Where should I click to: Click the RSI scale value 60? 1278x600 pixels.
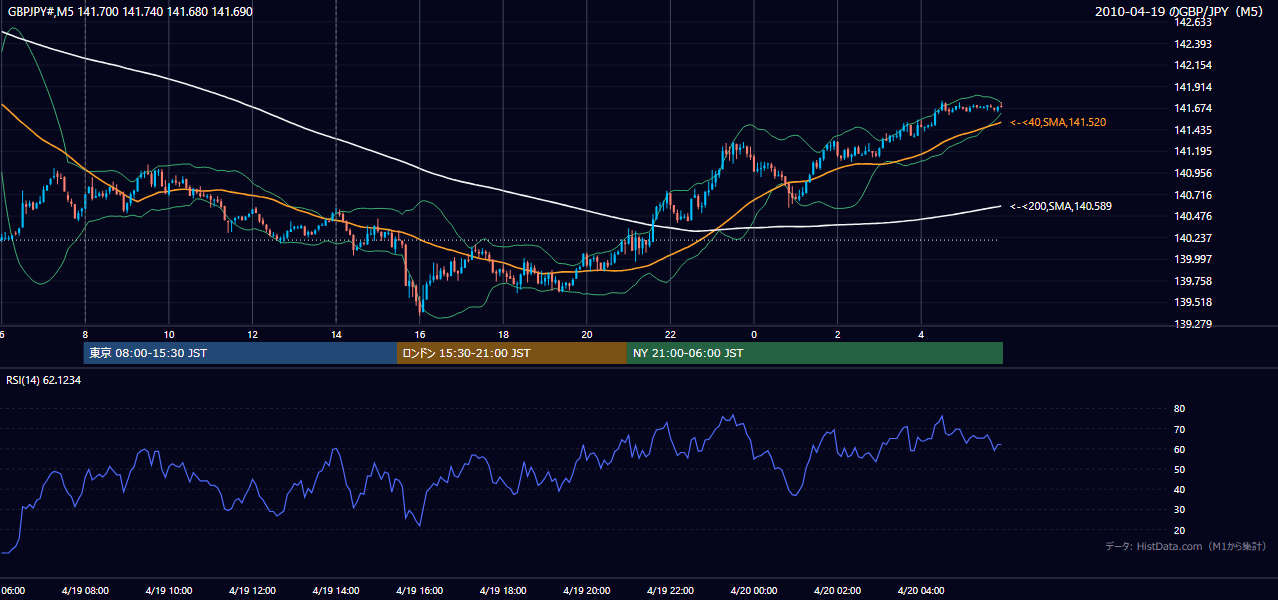(1179, 449)
